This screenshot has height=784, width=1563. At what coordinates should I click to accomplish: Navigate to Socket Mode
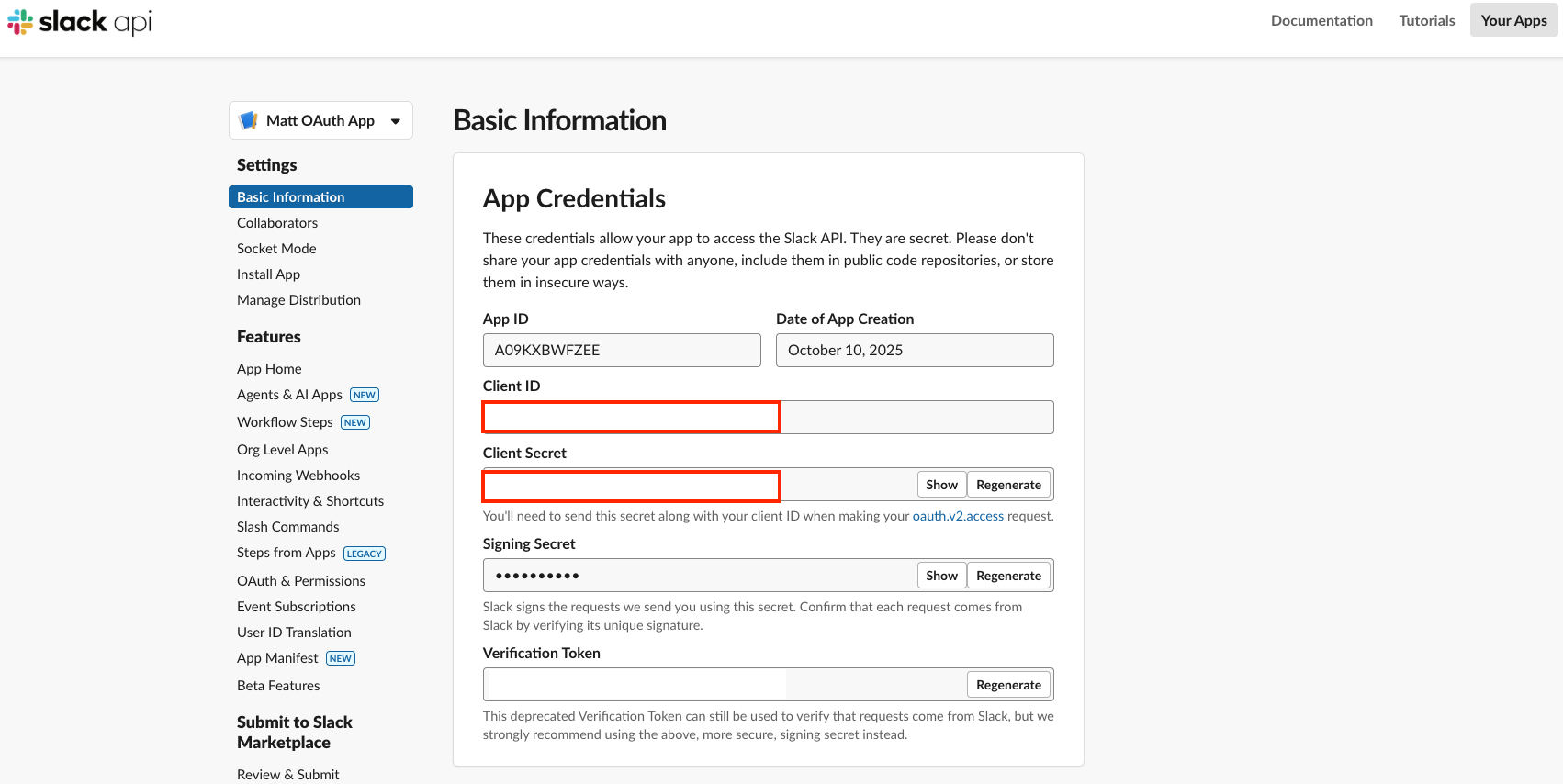point(276,249)
